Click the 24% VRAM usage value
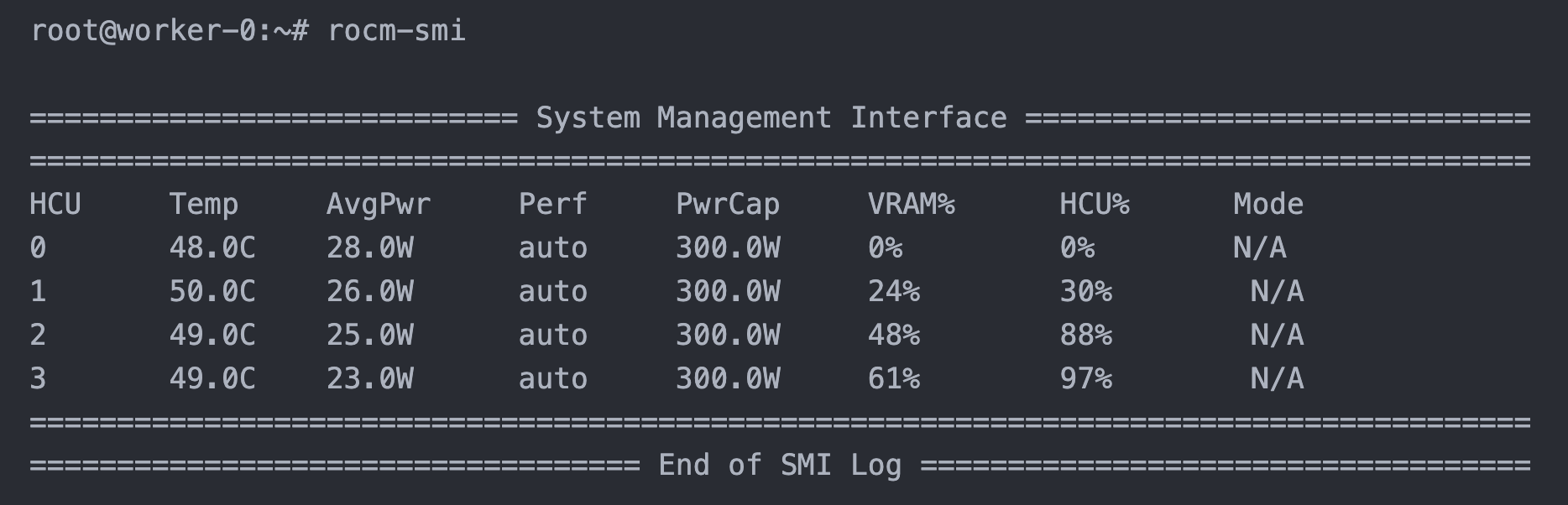1568x505 pixels. (893, 292)
